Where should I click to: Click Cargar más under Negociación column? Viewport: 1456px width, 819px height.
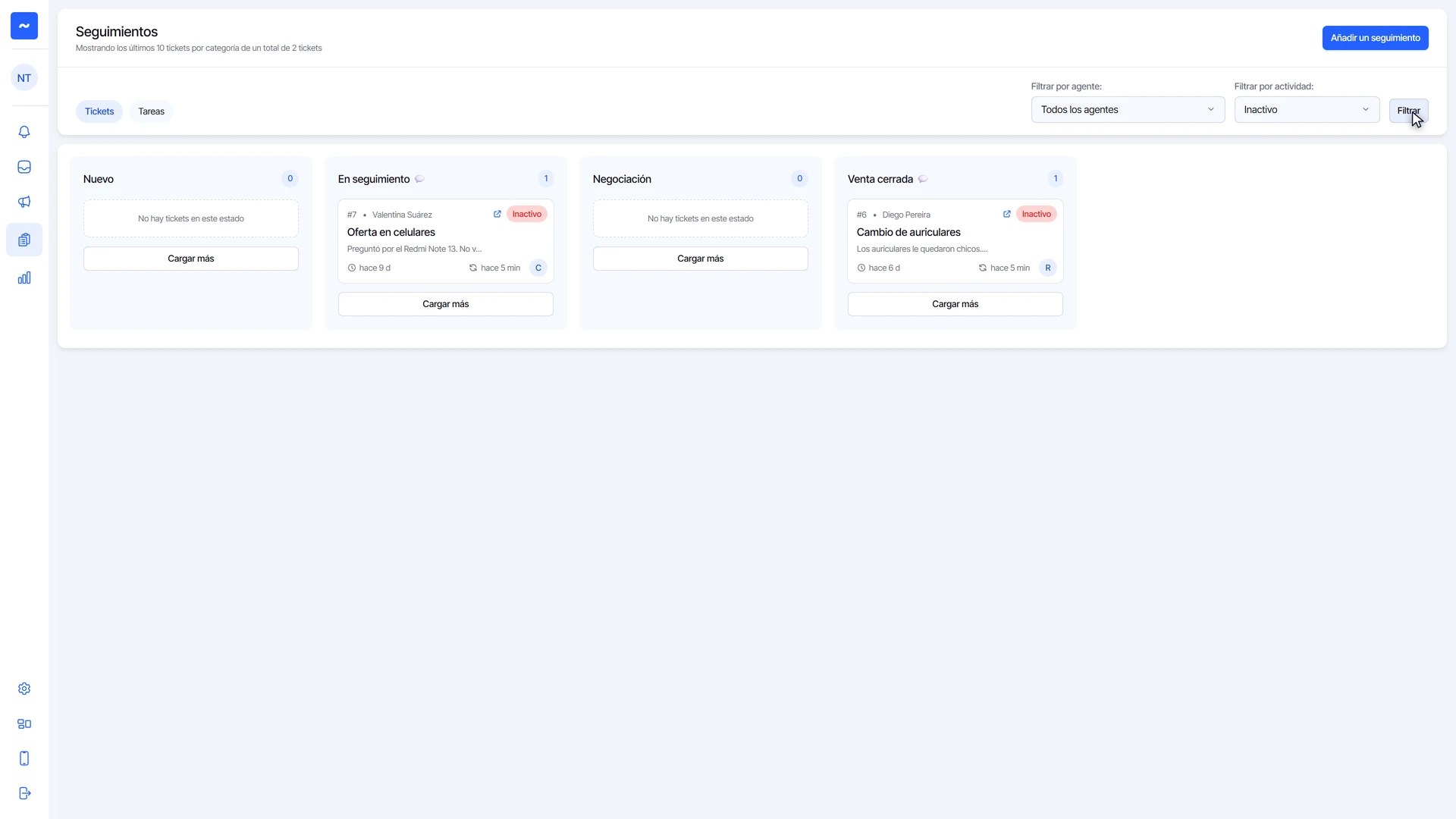(x=701, y=259)
